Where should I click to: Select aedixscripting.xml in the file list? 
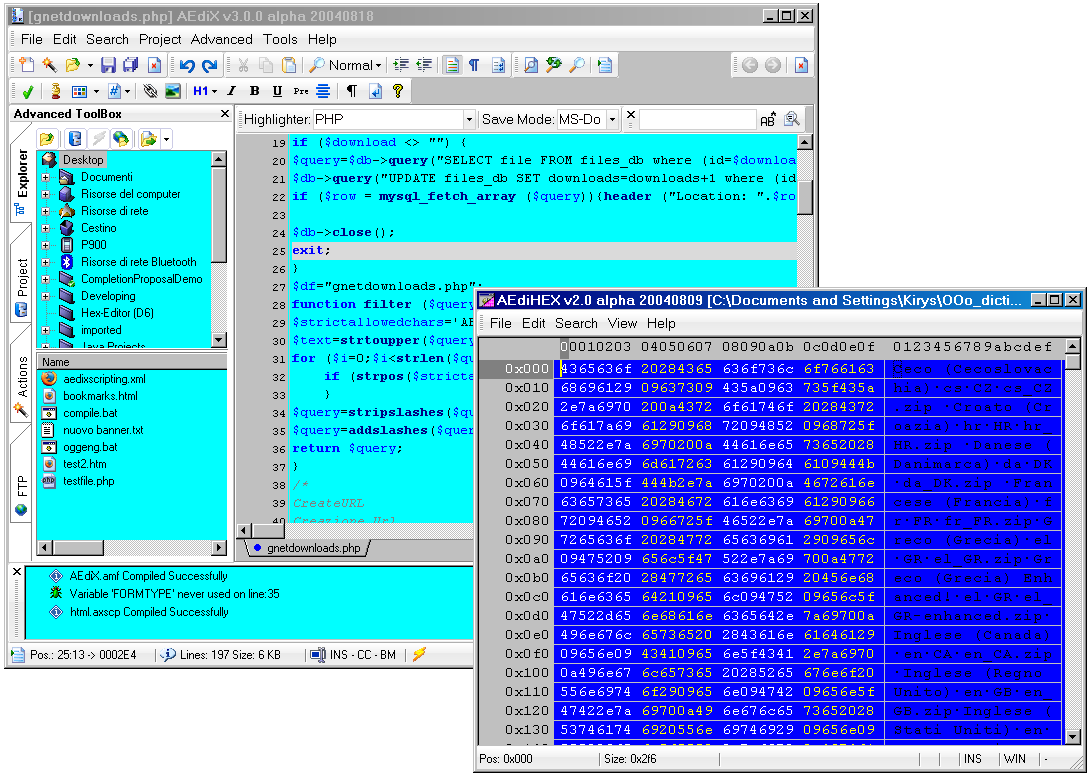coord(104,379)
